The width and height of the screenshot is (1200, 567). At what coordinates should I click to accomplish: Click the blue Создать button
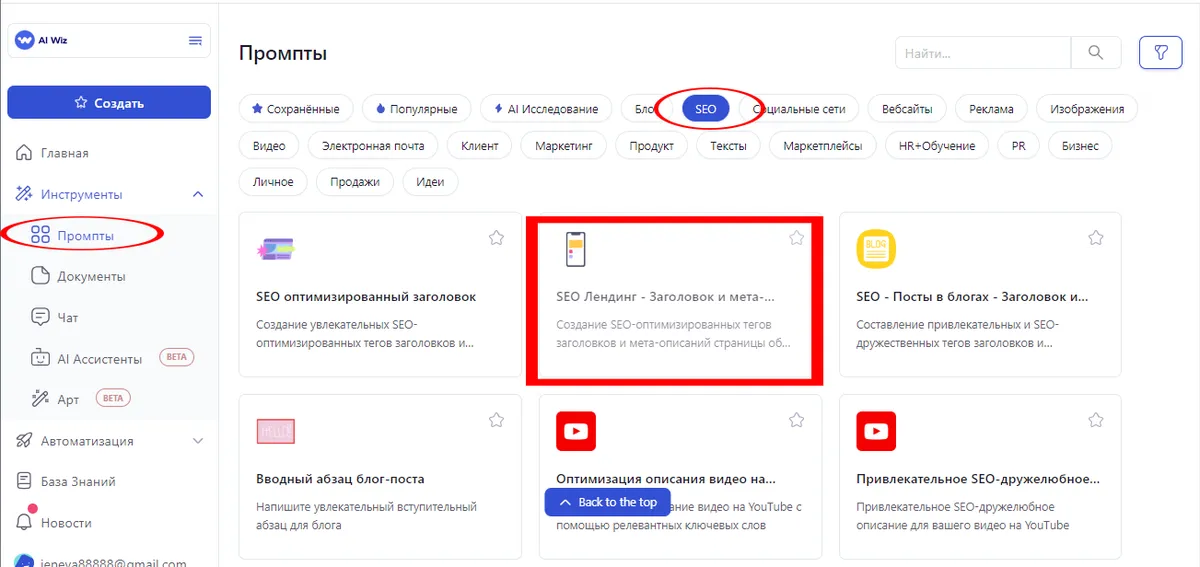point(109,103)
